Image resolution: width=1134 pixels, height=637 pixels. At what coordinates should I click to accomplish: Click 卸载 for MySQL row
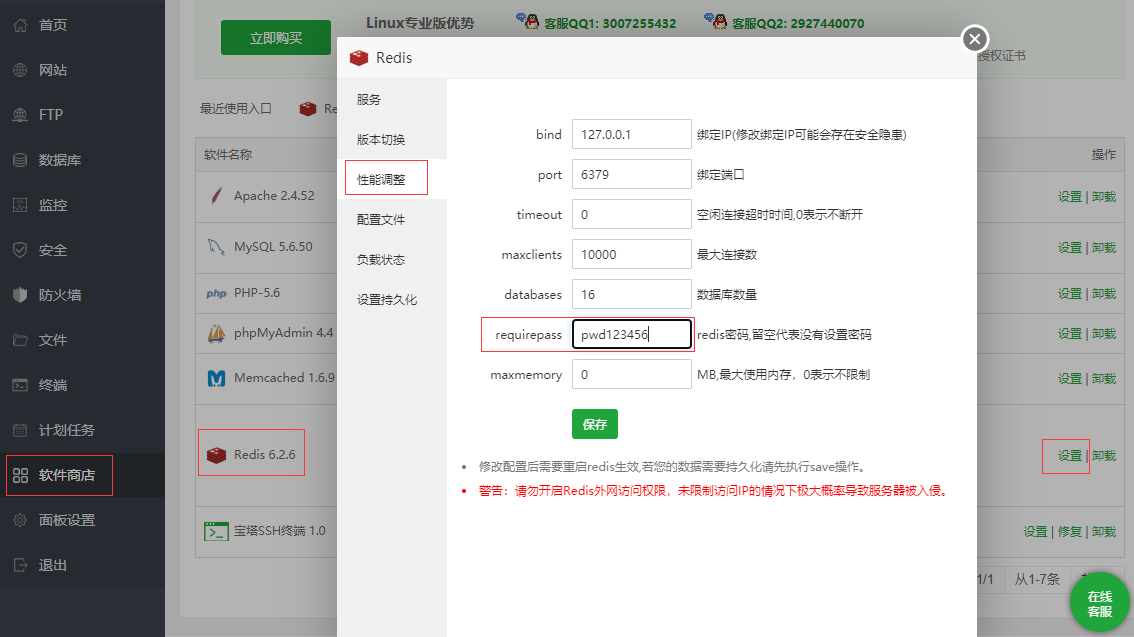tap(1104, 248)
